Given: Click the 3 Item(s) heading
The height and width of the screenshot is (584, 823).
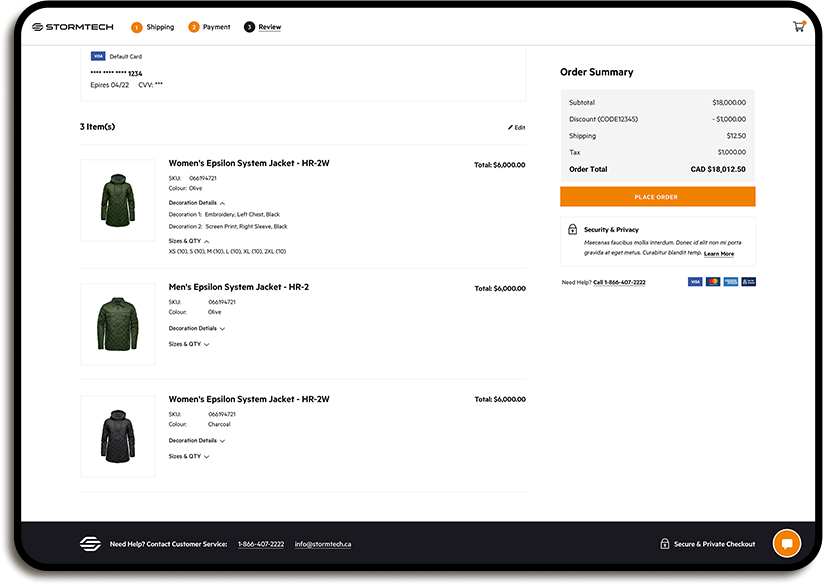Looking at the screenshot, I should pyautogui.click(x=97, y=126).
